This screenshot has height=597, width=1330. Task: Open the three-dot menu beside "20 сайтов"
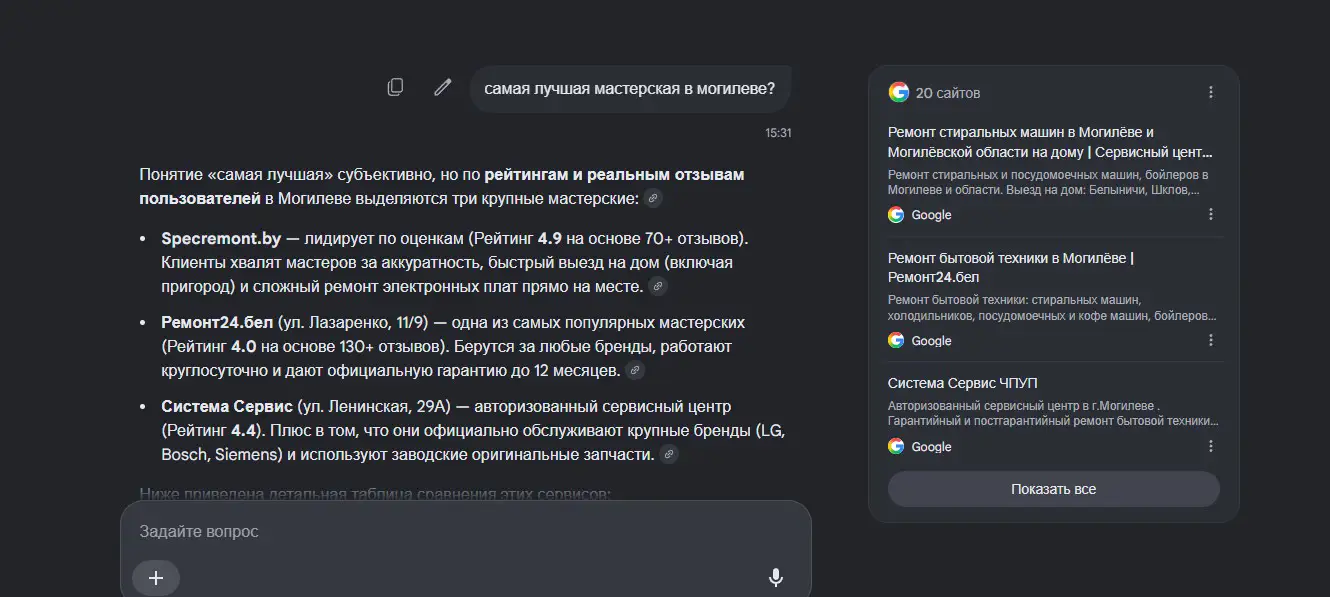click(x=1210, y=92)
